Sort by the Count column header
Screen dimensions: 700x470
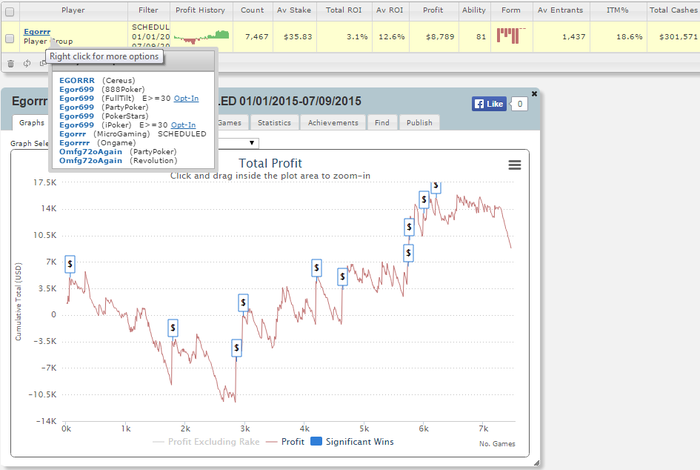pos(252,10)
